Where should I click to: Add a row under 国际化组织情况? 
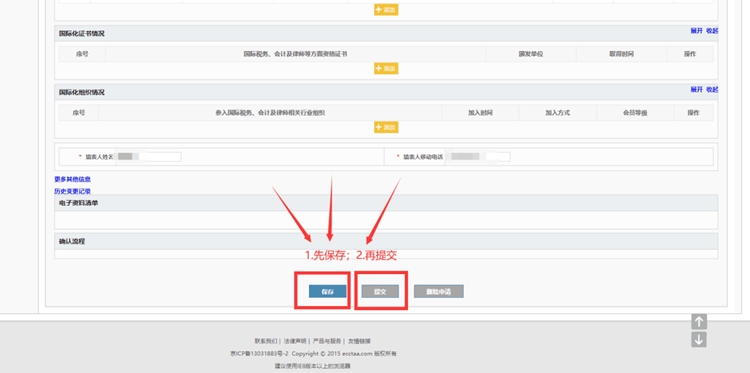click(386, 127)
